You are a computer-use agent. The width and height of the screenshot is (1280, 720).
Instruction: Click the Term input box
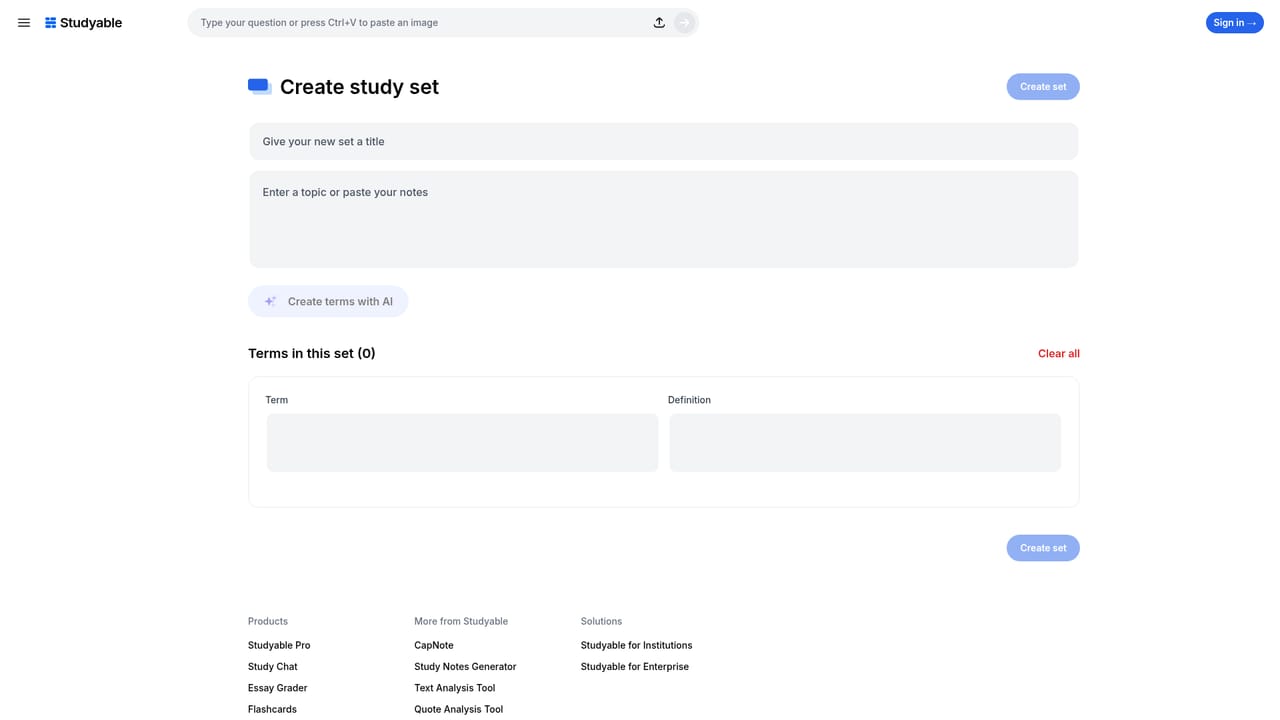pyautogui.click(x=462, y=443)
